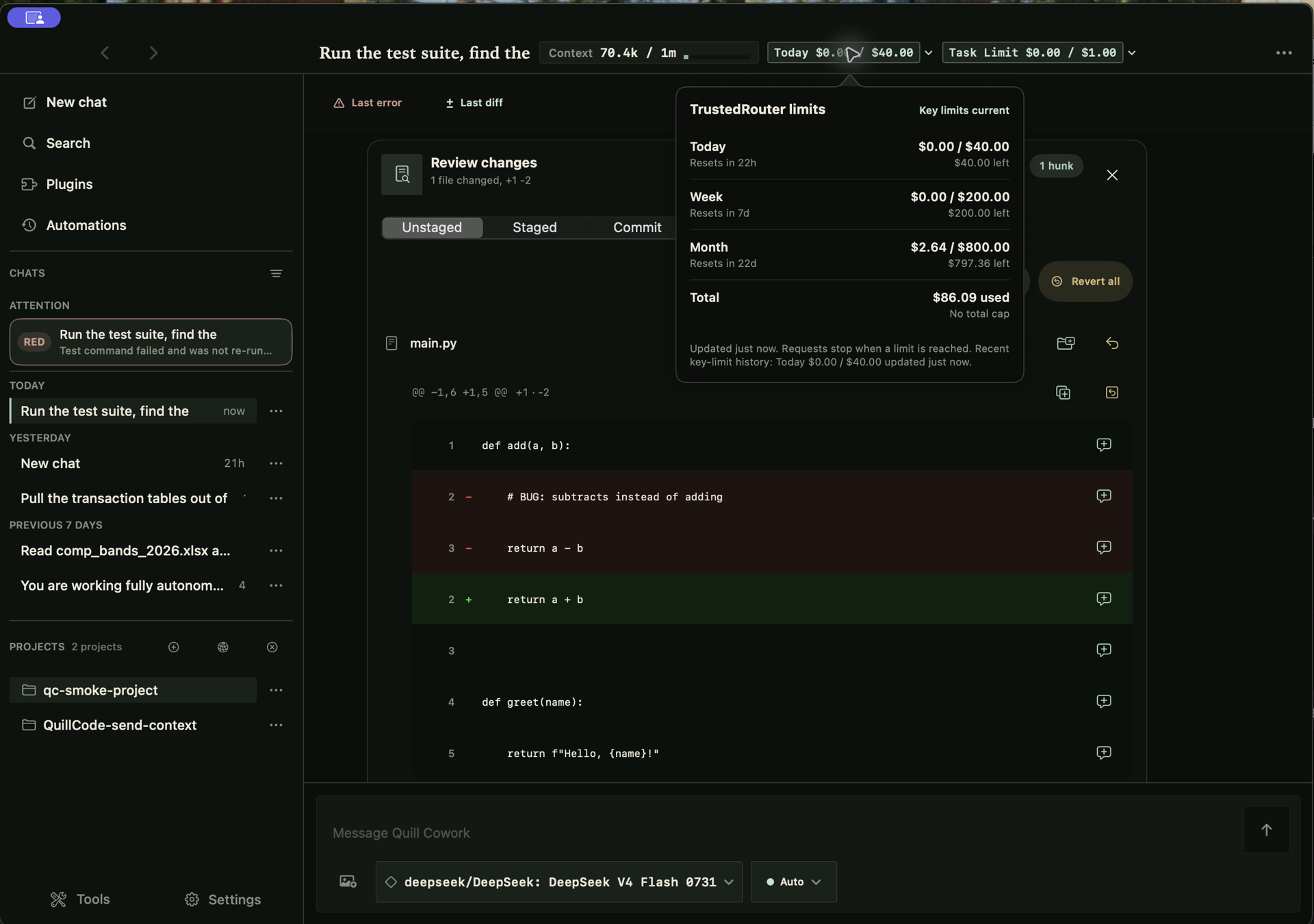This screenshot has width=1314, height=924.
Task: Select the qc-smoke-project folder
Action: click(x=133, y=690)
